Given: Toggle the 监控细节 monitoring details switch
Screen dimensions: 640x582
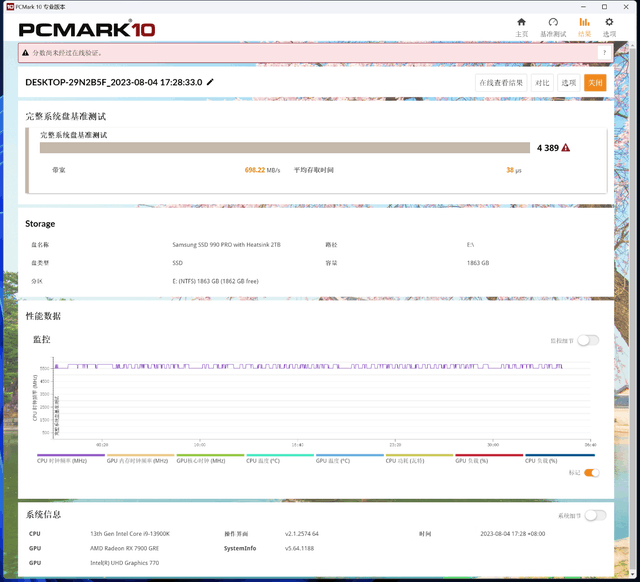Looking at the screenshot, I should tap(588, 340).
